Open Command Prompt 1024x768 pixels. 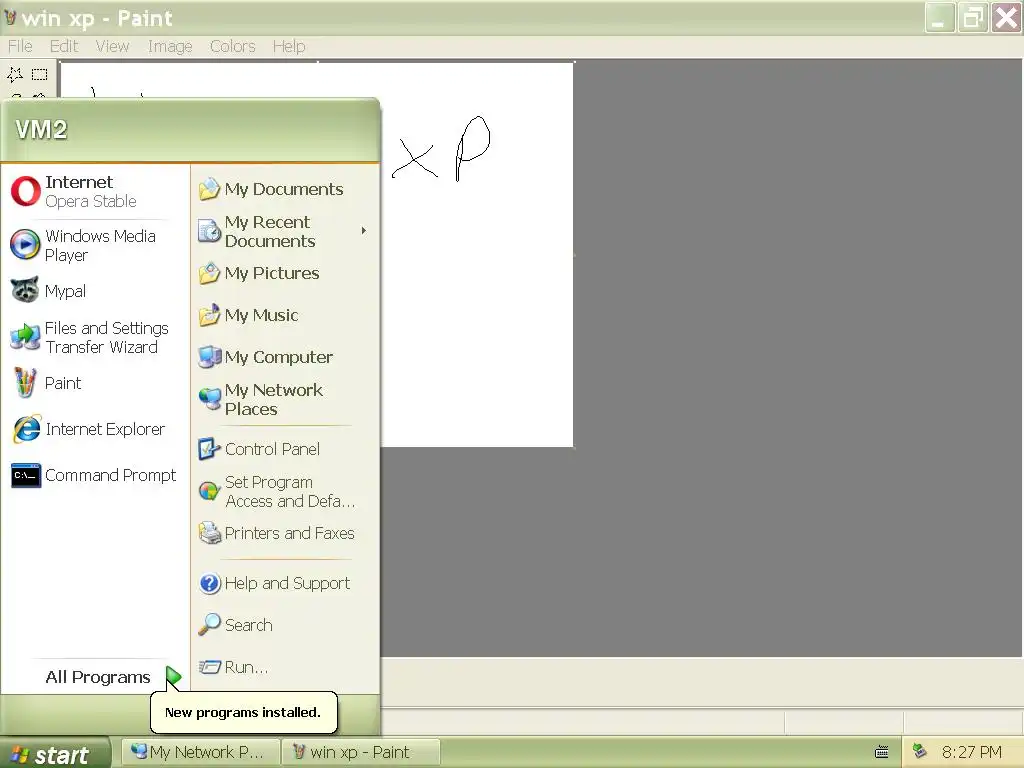[x=95, y=475]
